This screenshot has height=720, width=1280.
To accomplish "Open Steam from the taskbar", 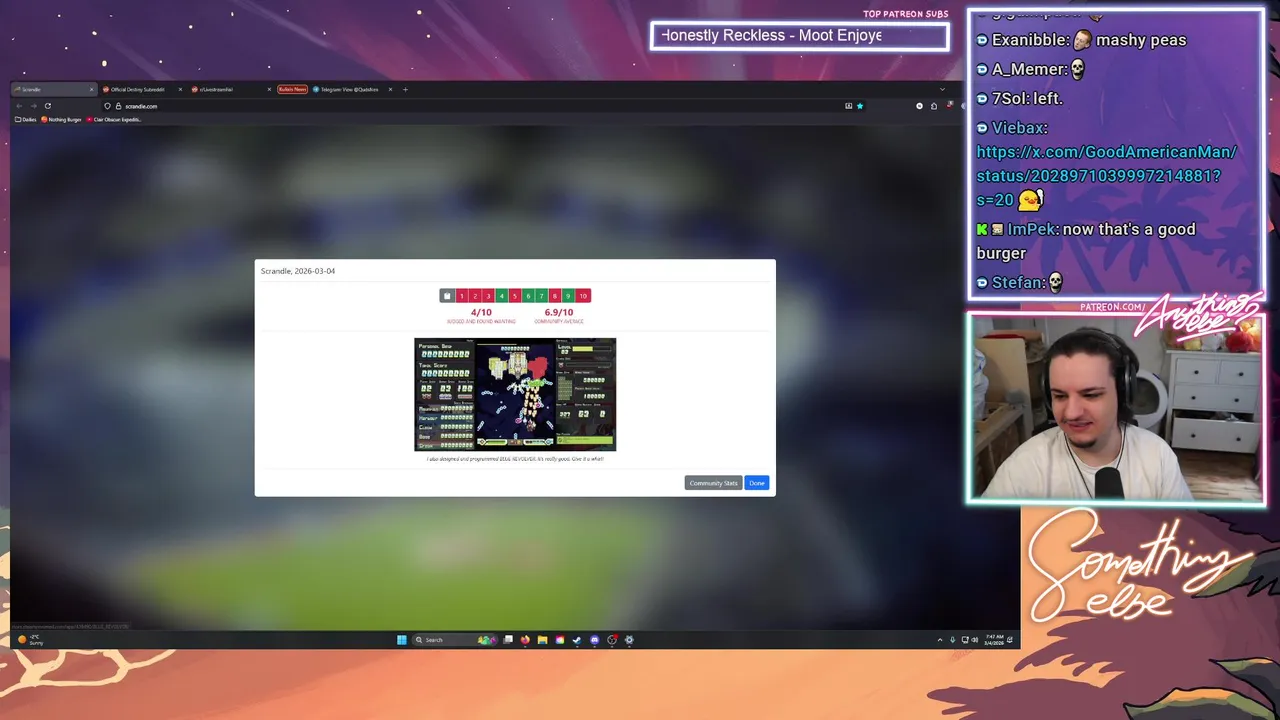I will point(577,640).
